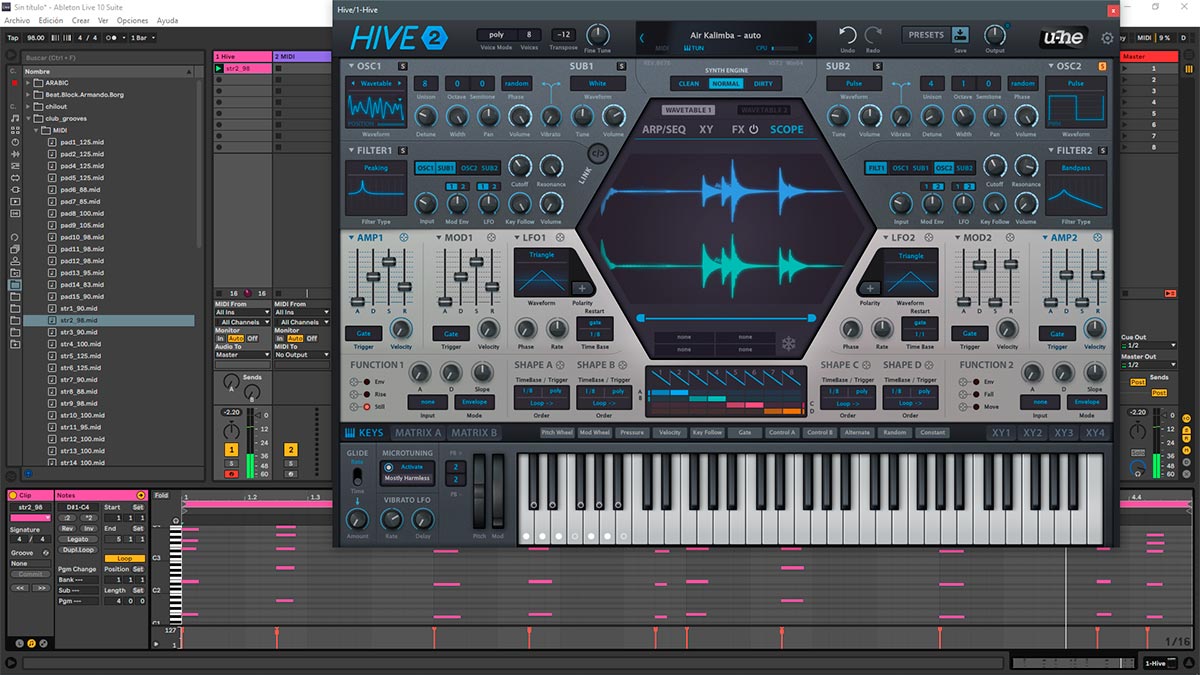Click the LINK filter code icon

(x=598, y=153)
